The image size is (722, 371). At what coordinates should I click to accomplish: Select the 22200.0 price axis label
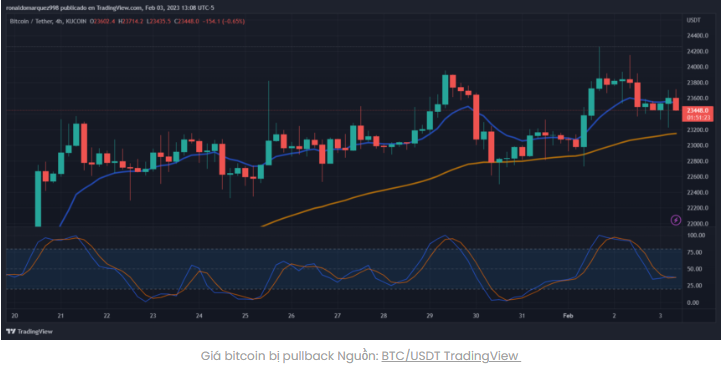click(x=698, y=208)
